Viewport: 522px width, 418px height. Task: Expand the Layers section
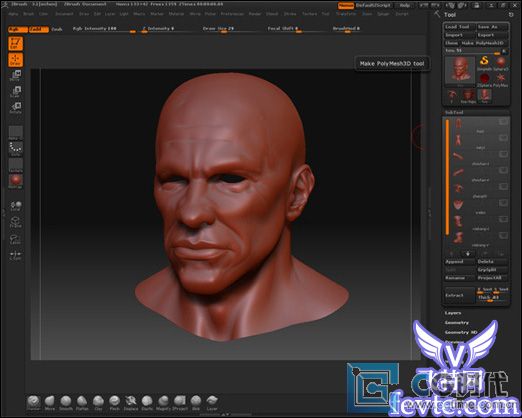click(453, 313)
